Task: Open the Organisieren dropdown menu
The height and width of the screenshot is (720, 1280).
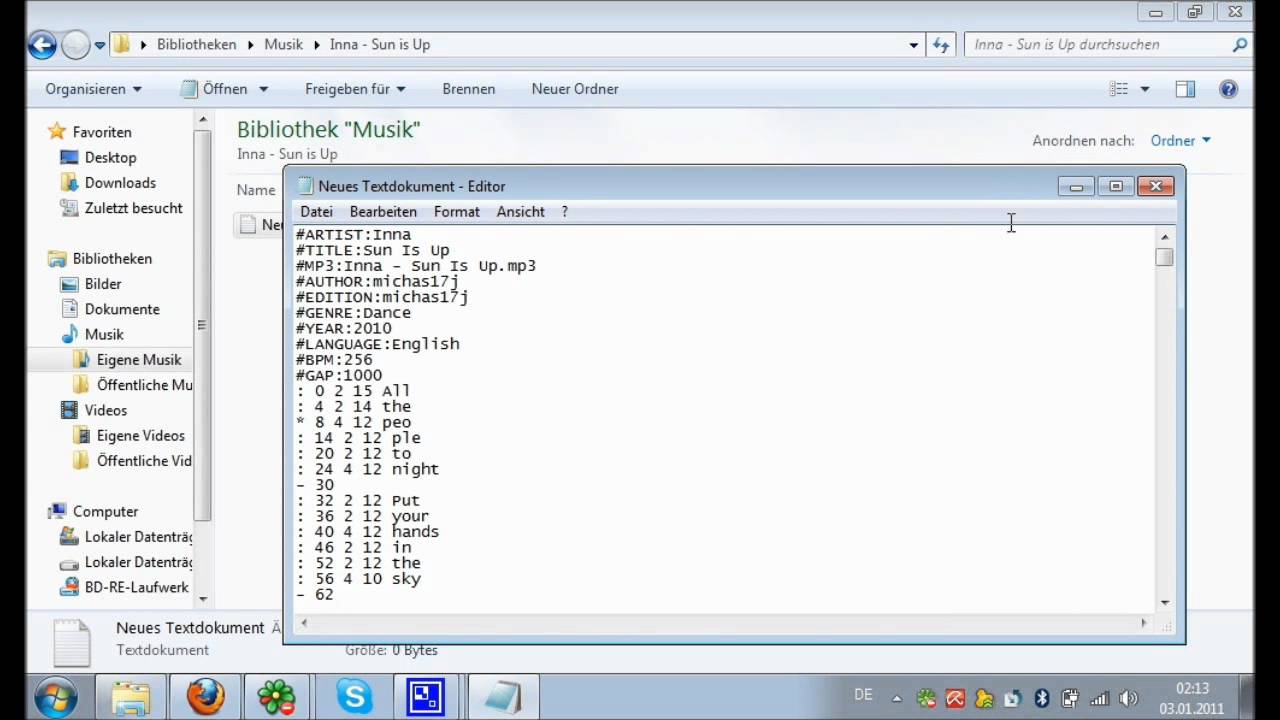Action: pyautogui.click(x=93, y=89)
